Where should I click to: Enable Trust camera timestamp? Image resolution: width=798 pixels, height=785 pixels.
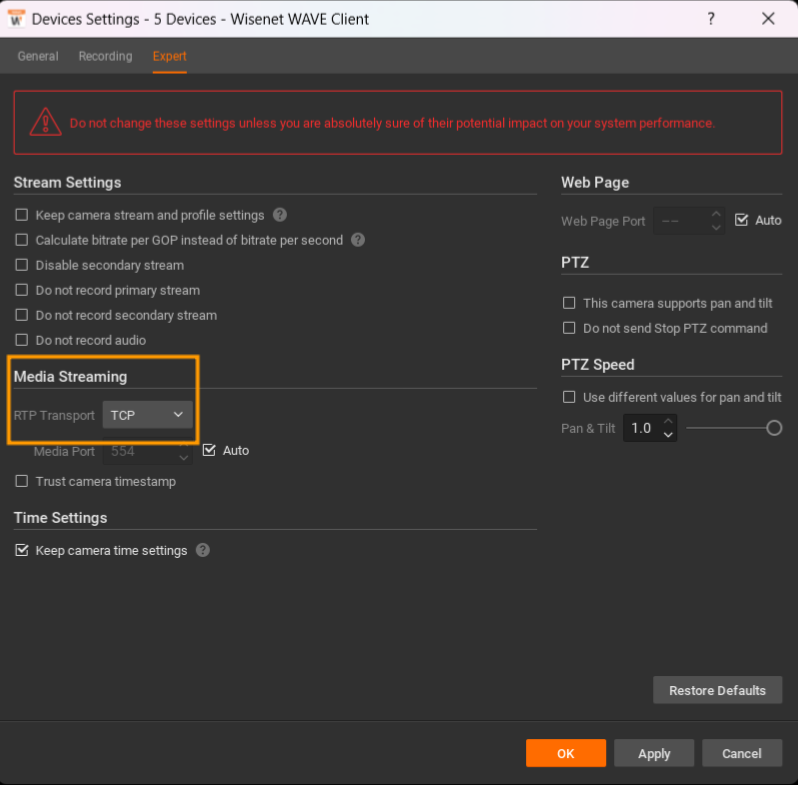21,481
